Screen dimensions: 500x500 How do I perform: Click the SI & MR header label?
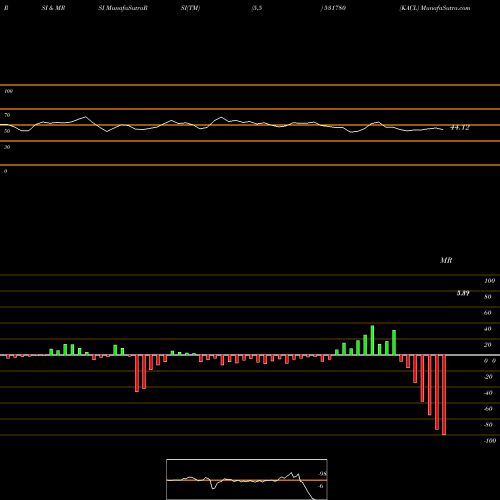(53, 8)
